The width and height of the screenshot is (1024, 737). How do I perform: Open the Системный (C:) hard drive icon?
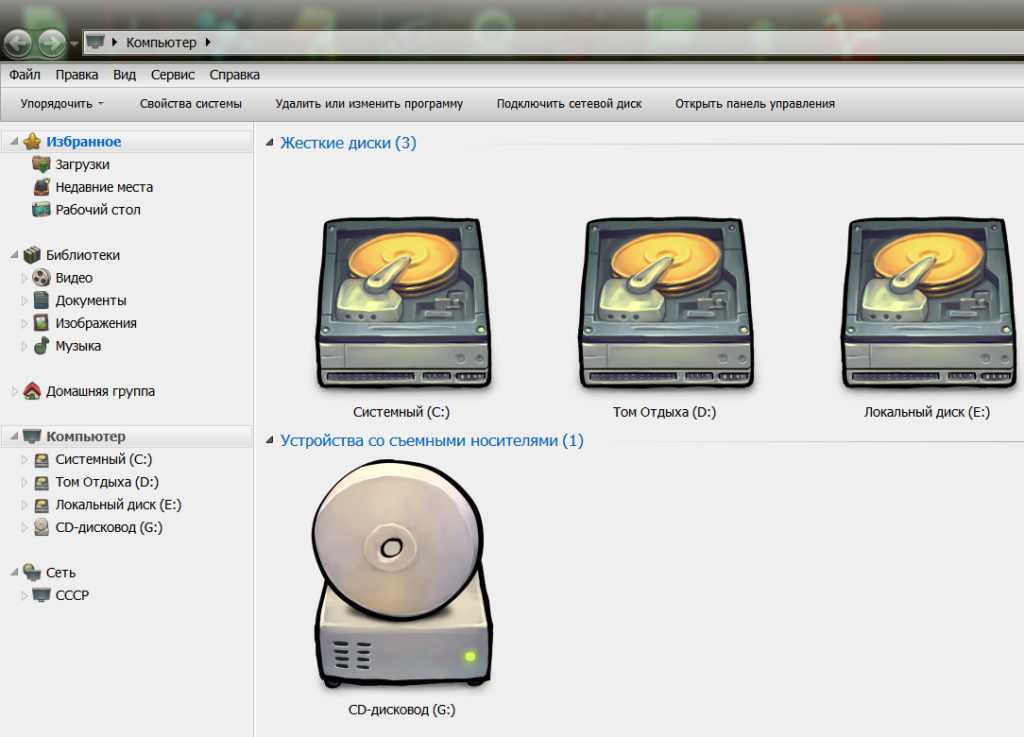(405, 305)
